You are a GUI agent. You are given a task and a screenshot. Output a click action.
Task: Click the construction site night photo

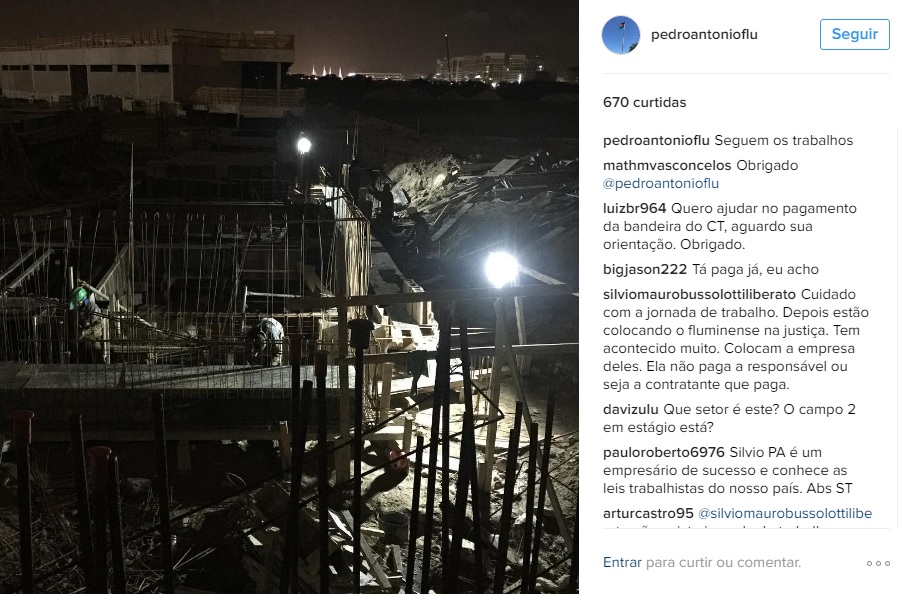pos(289,297)
